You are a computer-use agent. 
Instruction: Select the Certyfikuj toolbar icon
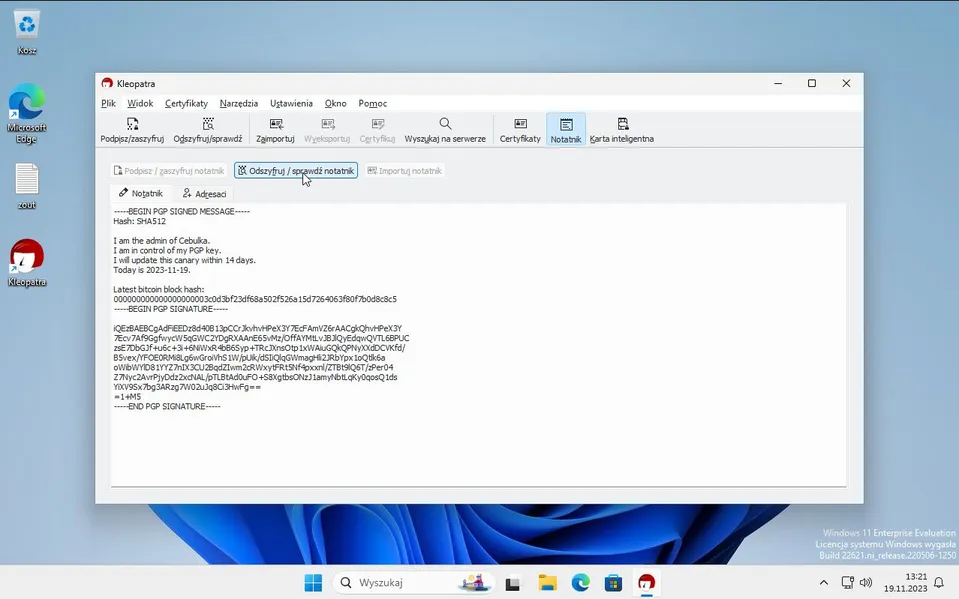377,130
